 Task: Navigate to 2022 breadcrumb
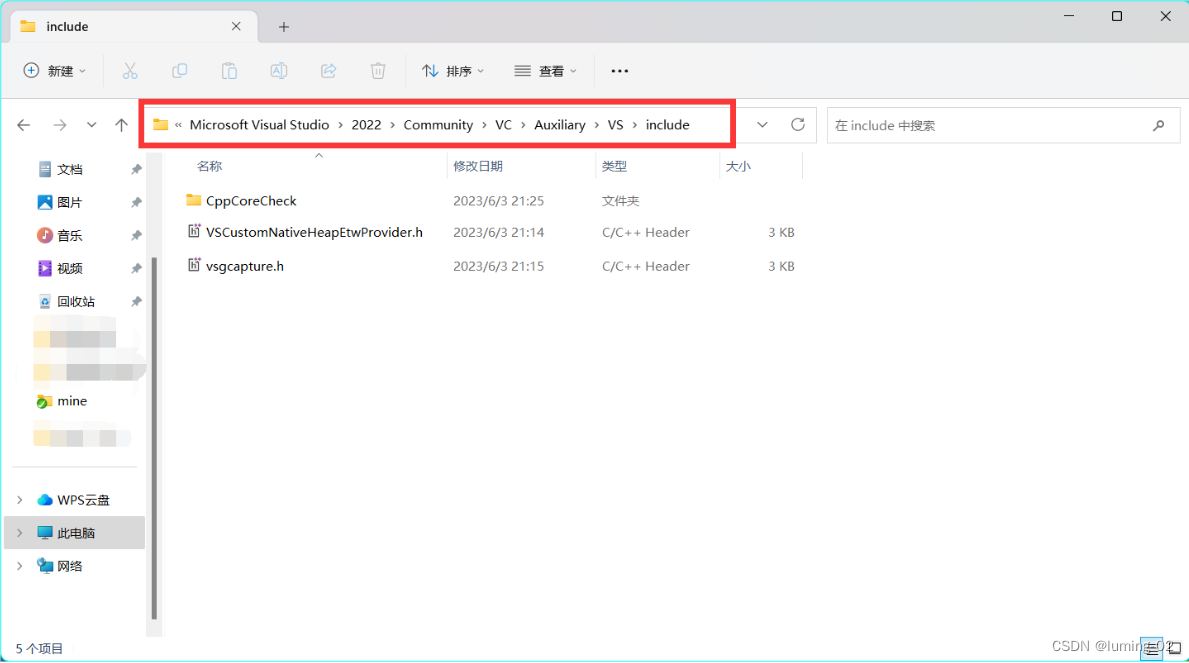(366, 125)
